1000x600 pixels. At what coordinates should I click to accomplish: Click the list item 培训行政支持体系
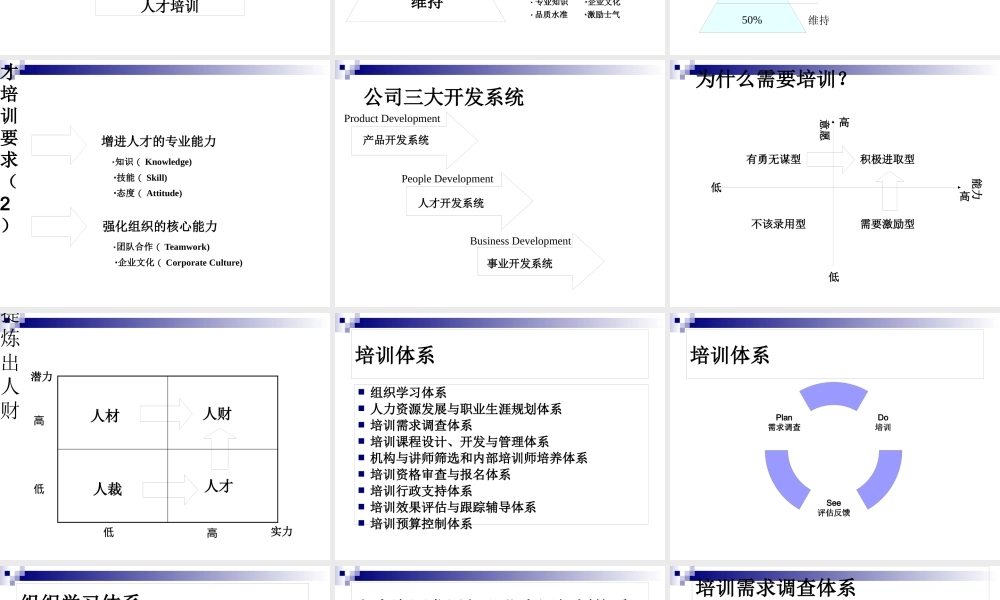(421, 491)
